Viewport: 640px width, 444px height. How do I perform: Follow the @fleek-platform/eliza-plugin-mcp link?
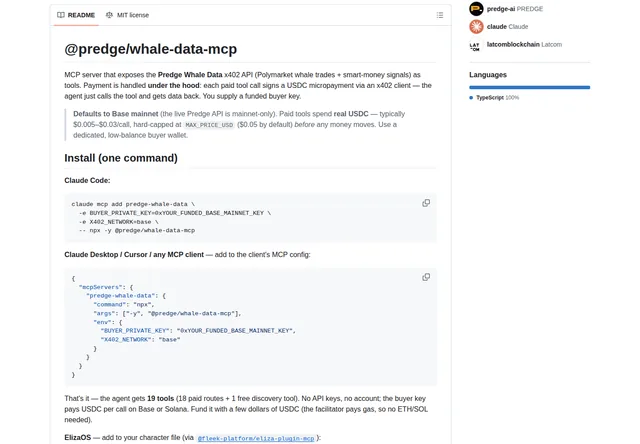click(x=256, y=438)
